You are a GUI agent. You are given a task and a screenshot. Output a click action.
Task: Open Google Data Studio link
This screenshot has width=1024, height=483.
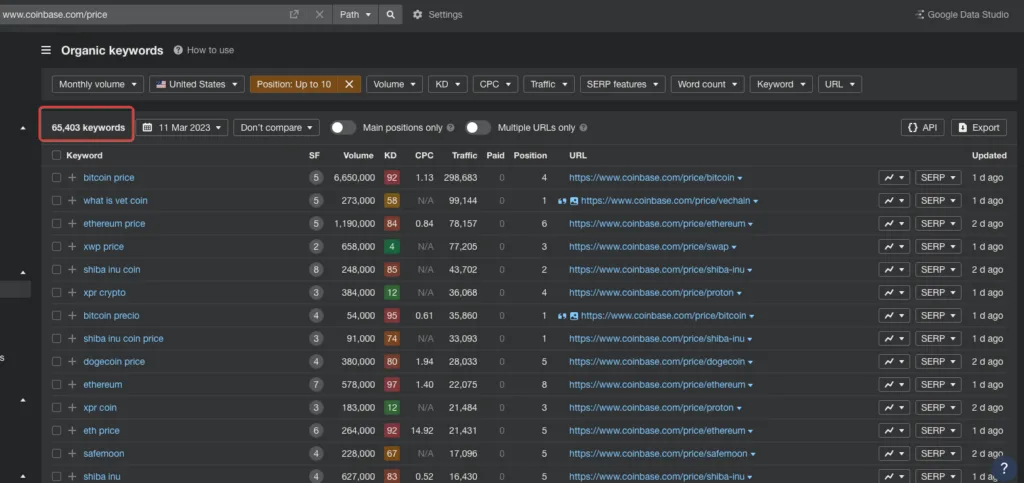pyautogui.click(x=962, y=14)
